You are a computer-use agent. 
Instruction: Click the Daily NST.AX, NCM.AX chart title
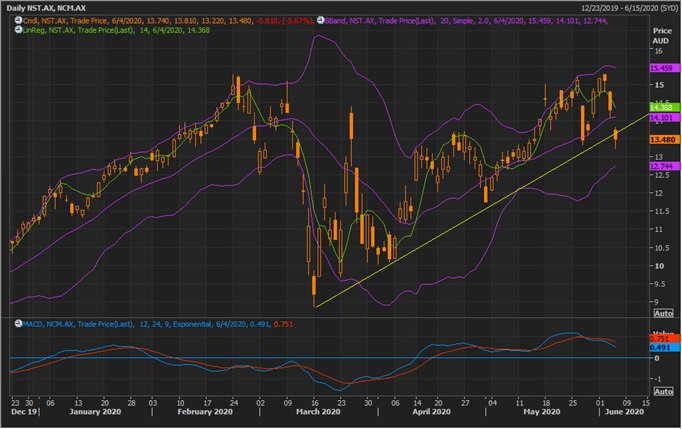(x=46, y=8)
